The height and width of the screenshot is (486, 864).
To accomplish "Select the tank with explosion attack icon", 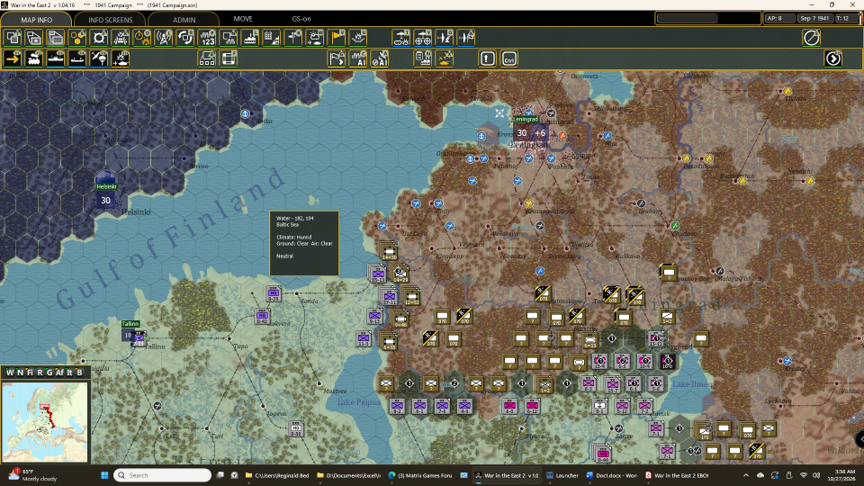I will coord(121,58).
